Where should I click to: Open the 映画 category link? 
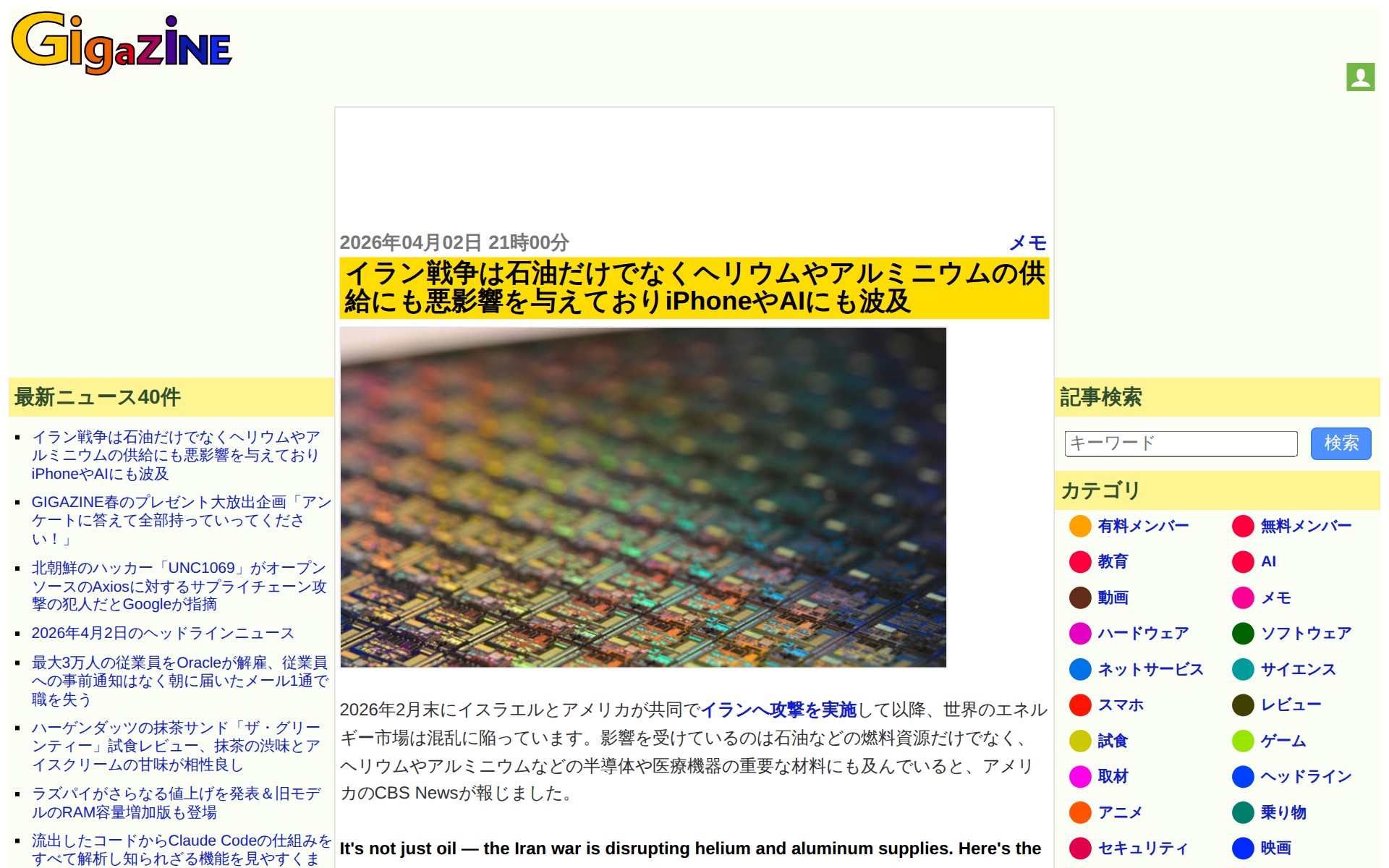[1275, 848]
